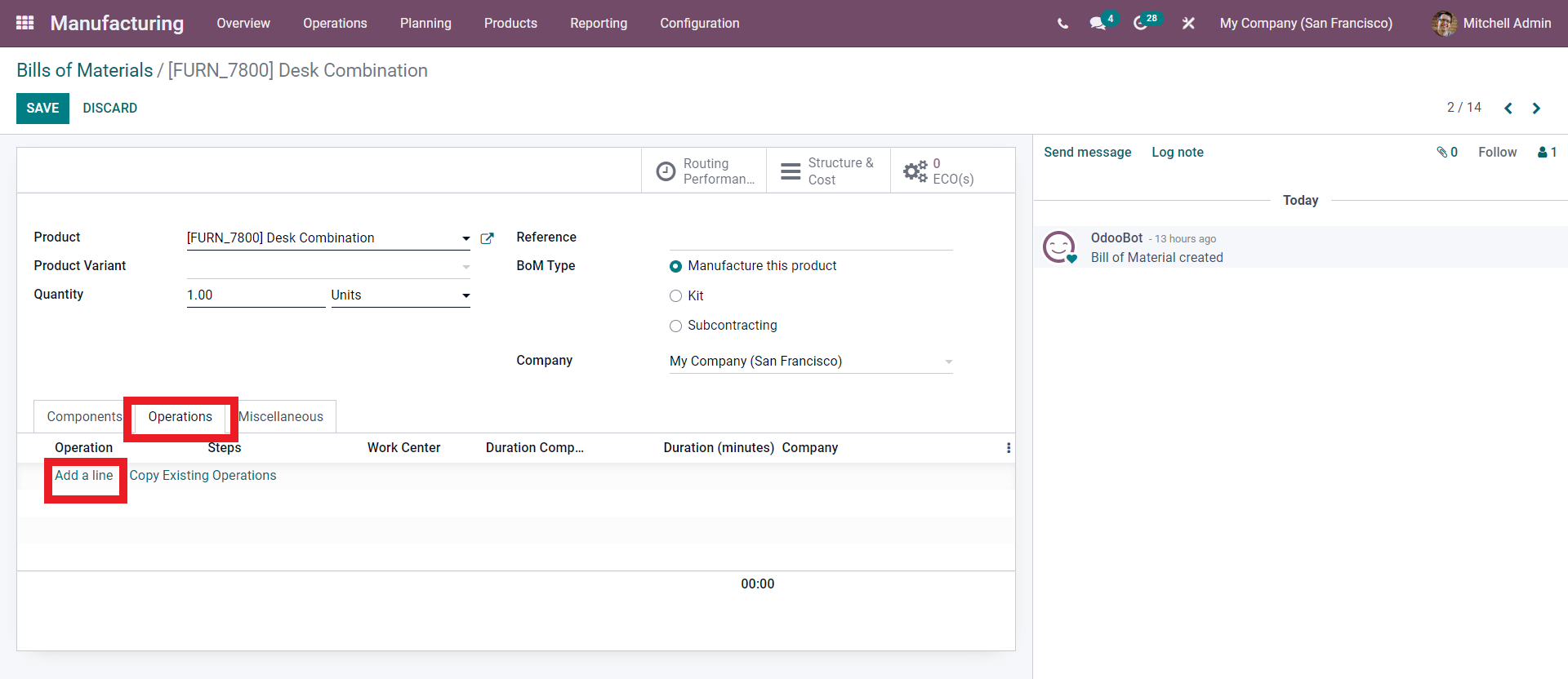1568x679 pixels.
Task: Sort by Operation column header
Action: click(x=84, y=448)
